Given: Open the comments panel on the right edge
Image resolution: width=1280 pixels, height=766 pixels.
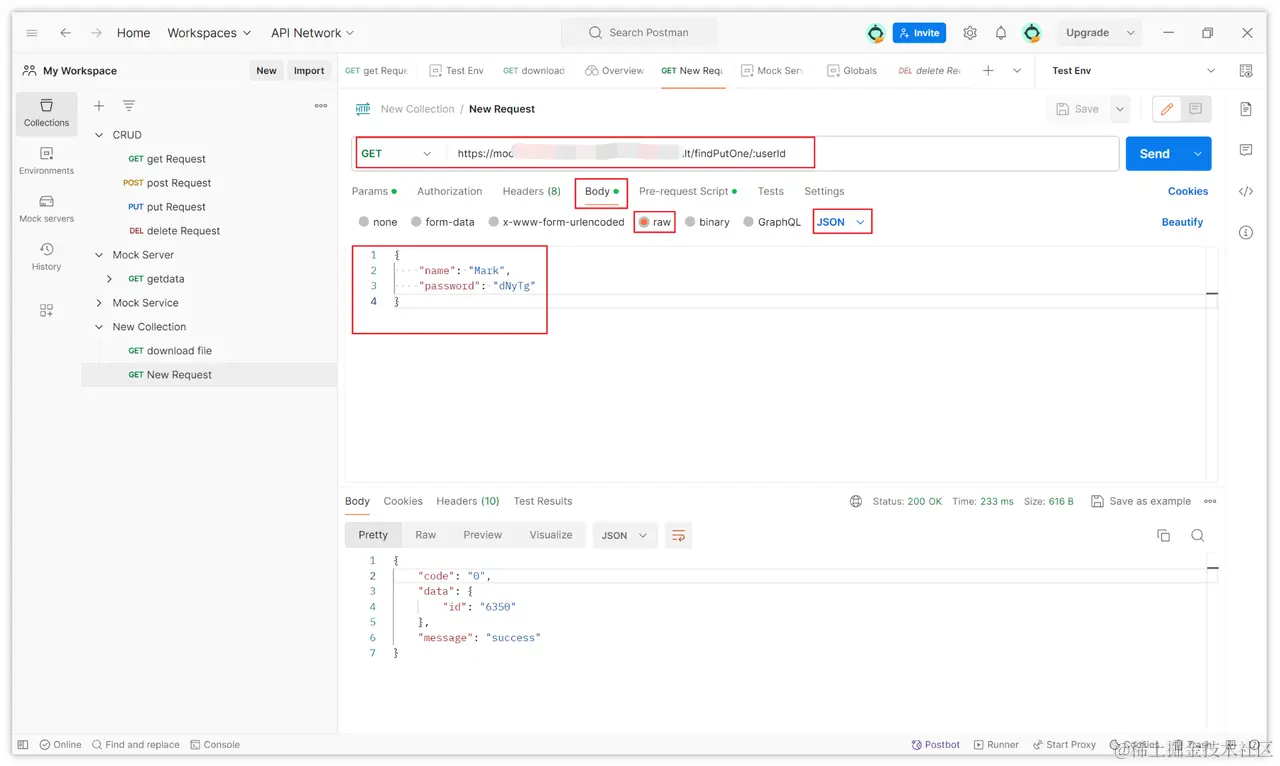Looking at the screenshot, I should pyautogui.click(x=1244, y=150).
